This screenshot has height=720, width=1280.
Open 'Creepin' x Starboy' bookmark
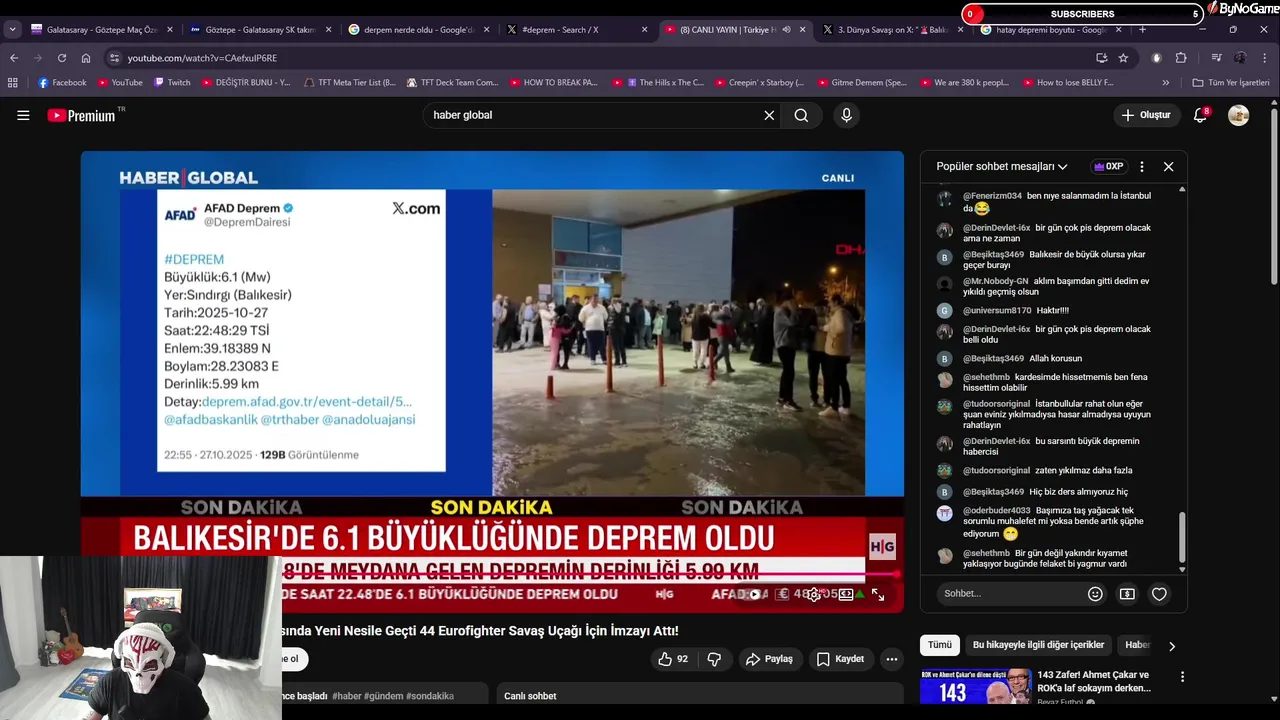tap(759, 83)
